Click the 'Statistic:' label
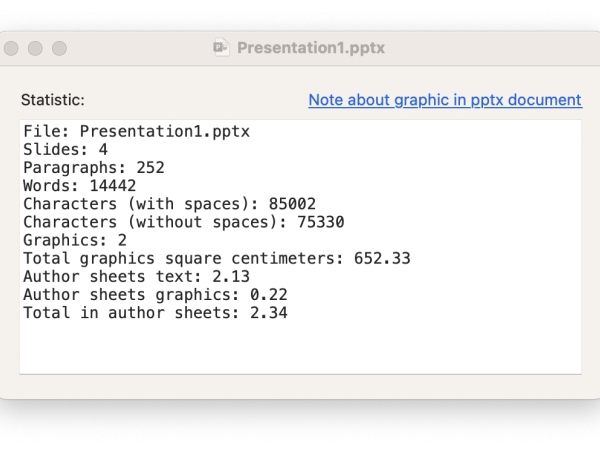The image size is (600, 450). 53,100
